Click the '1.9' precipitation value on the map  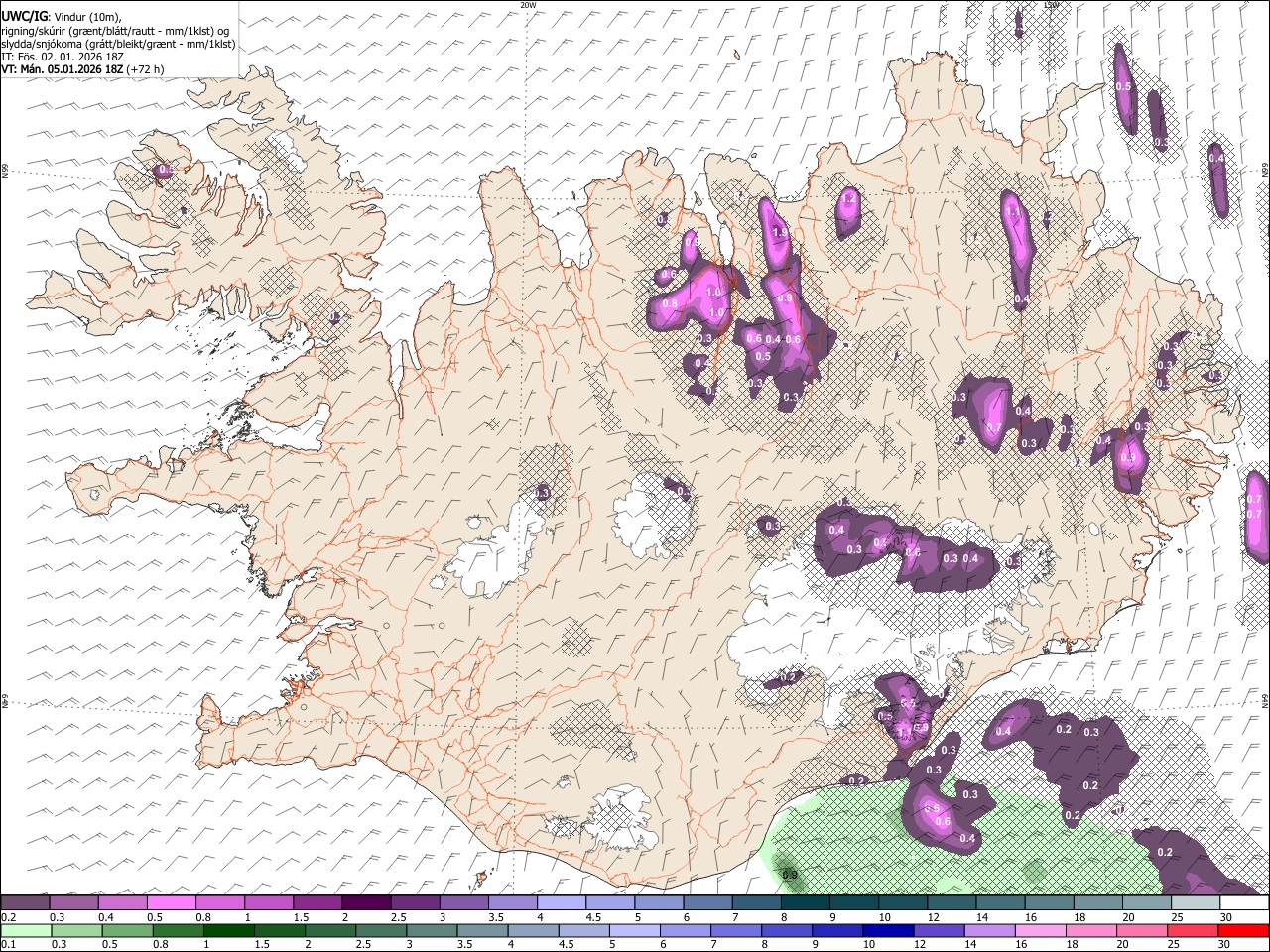pos(780,233)
